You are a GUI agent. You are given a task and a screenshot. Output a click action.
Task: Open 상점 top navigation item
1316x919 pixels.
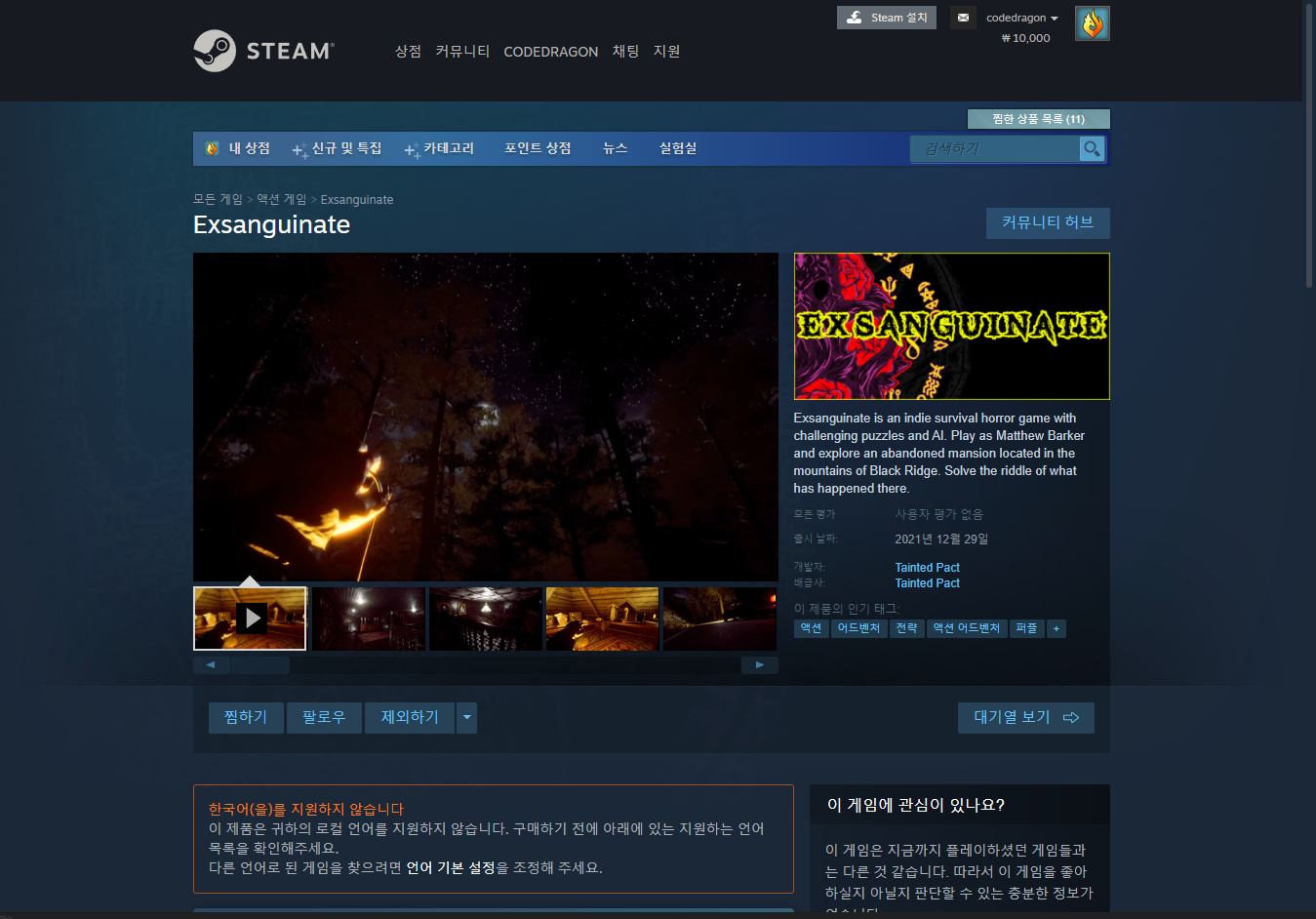click(408, 52)
